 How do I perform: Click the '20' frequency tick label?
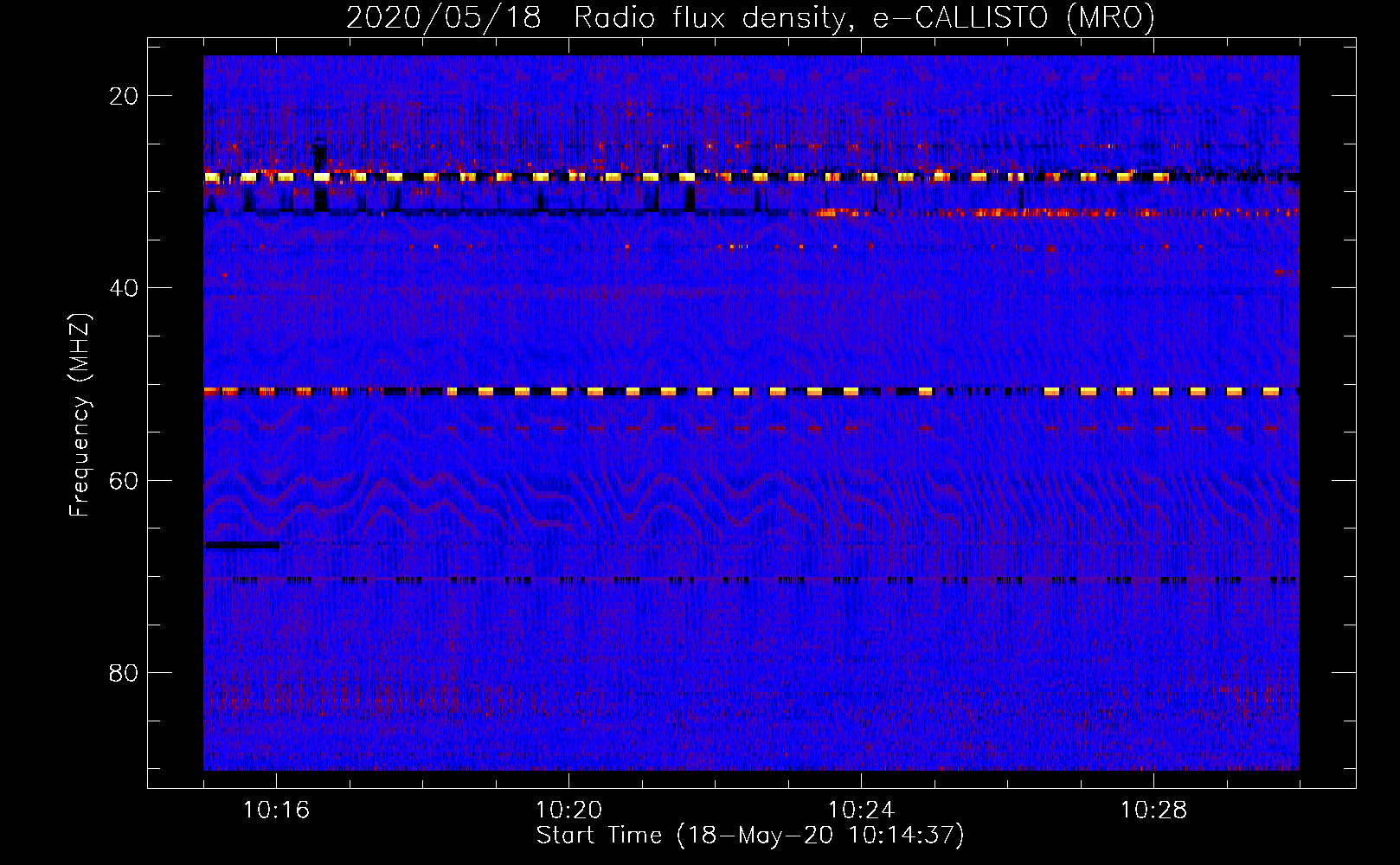click(x=124, y=96)
